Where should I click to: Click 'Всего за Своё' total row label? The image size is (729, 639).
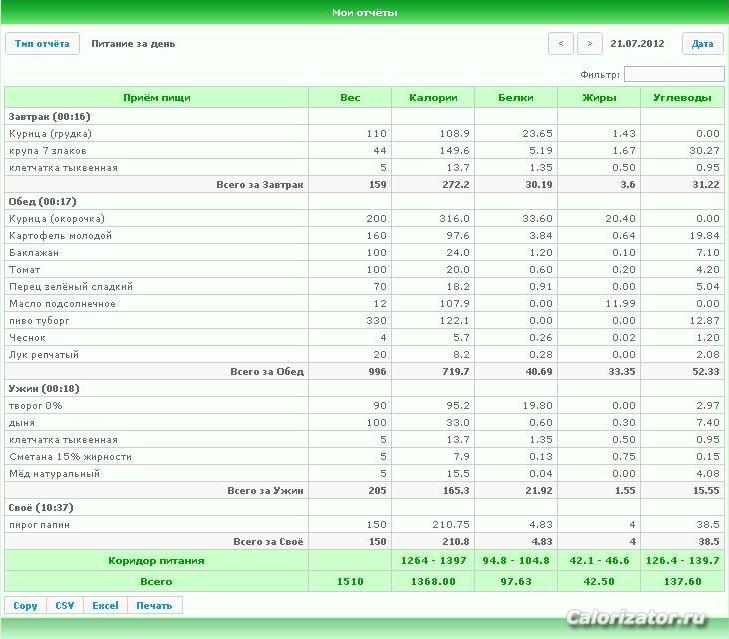click(x=268, y=542)
